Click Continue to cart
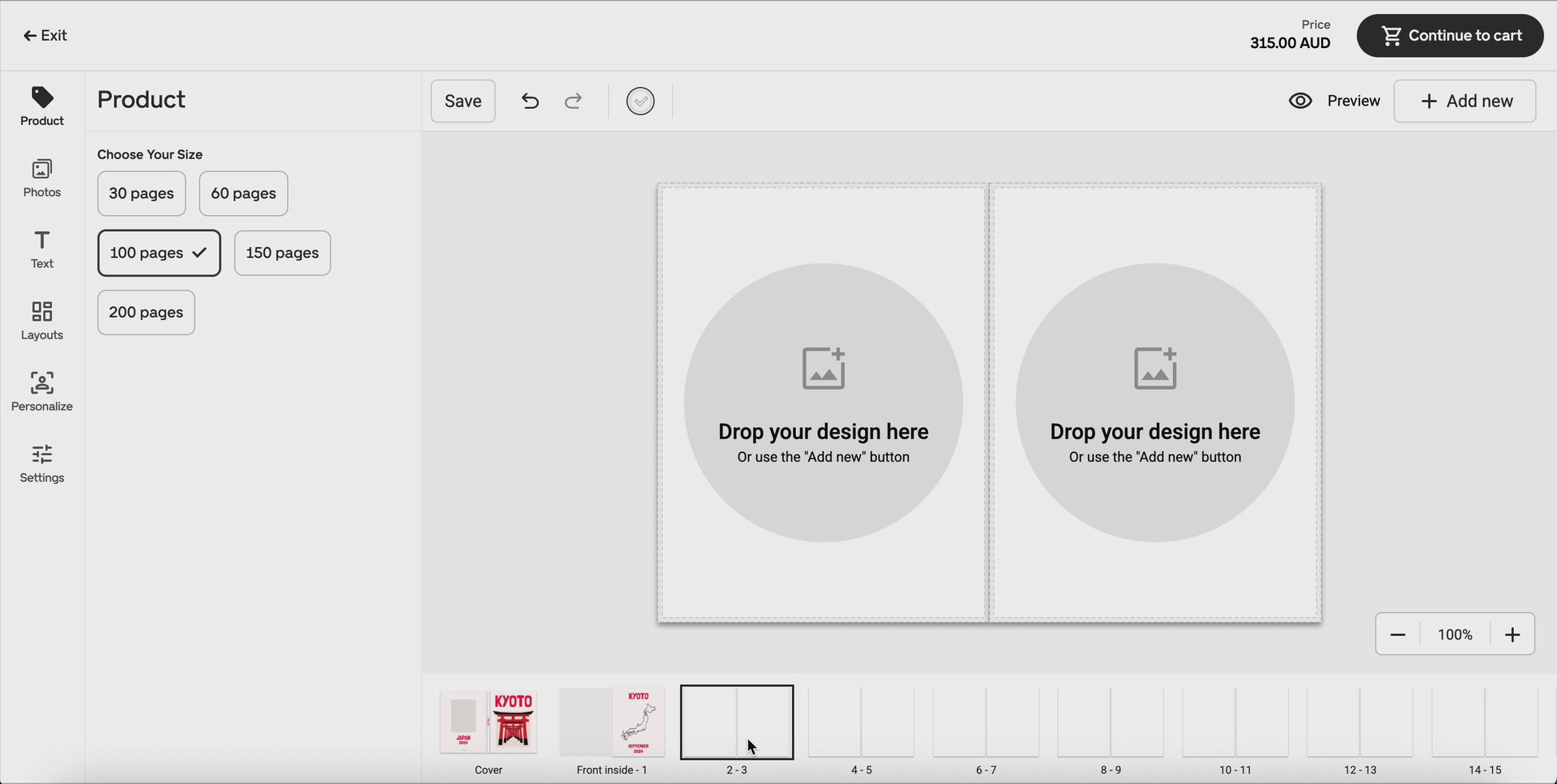 pyautogui.click(x=1450, y=35)
